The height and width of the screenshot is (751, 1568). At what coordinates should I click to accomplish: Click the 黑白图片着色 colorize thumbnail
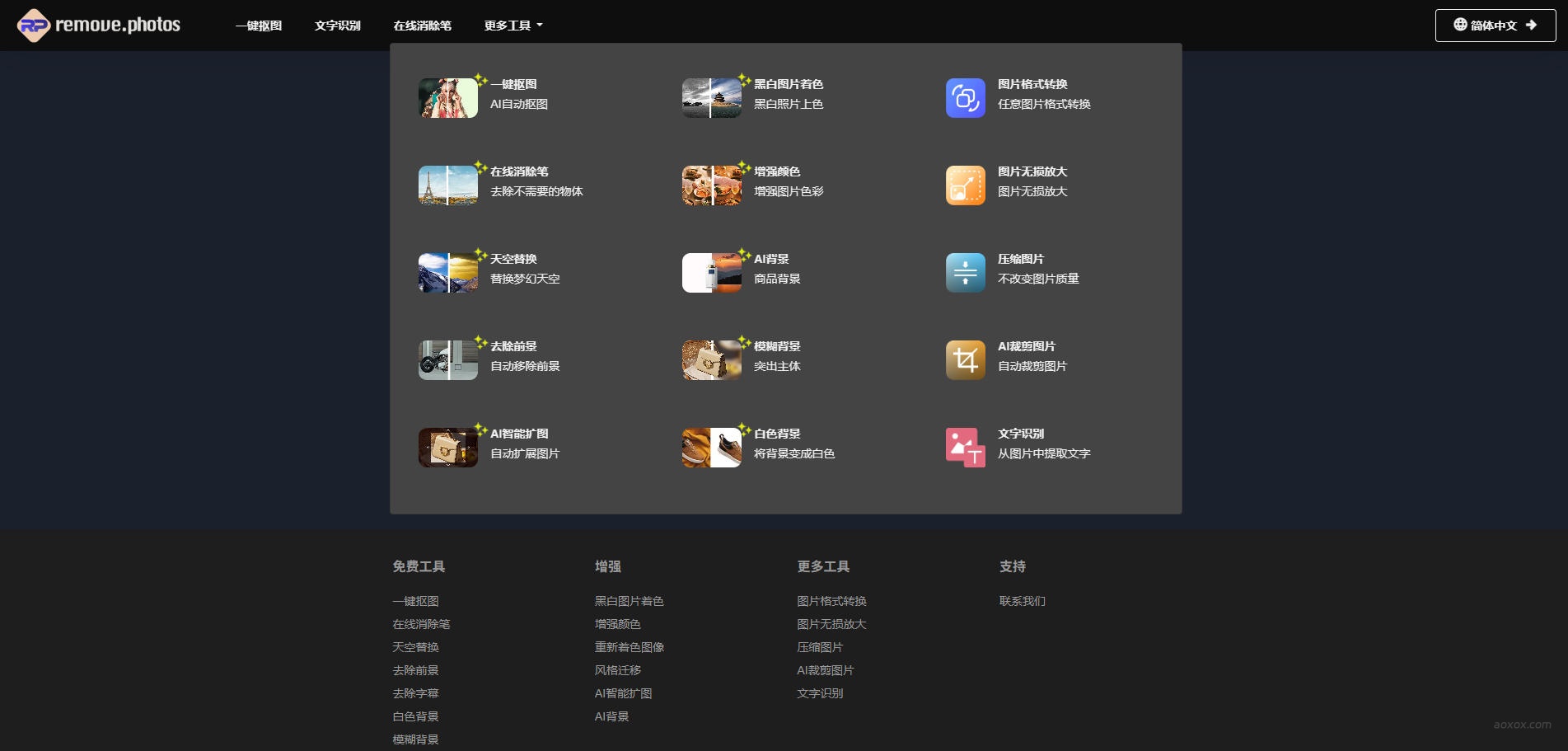(711, 98)
